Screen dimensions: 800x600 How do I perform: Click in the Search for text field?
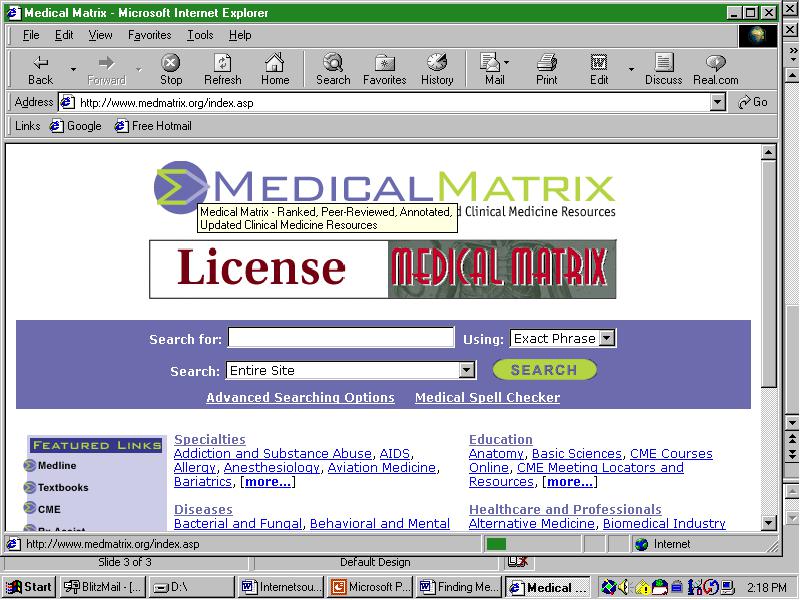(x=341, y=337)
